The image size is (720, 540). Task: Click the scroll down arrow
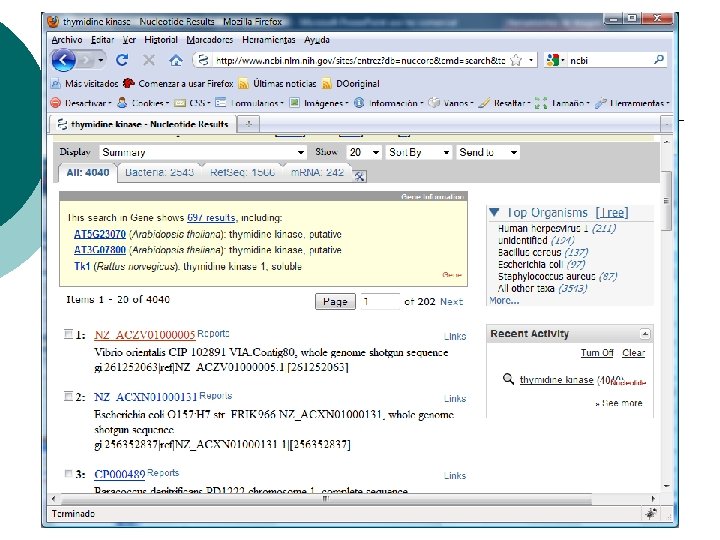[x=666, y=486]
